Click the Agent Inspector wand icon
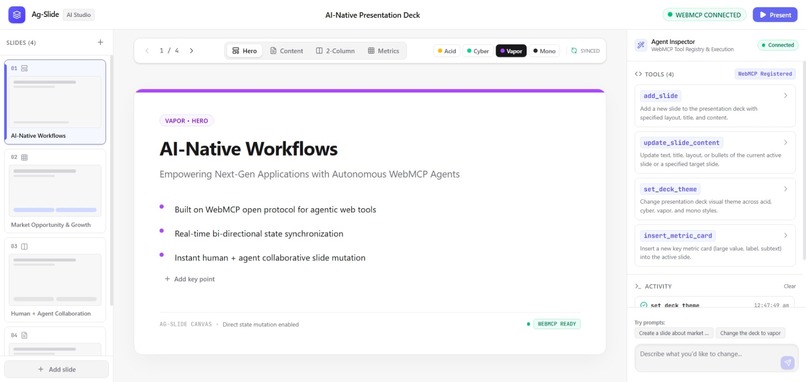This screenshot has width=806, height=382. tap(641, 45)
